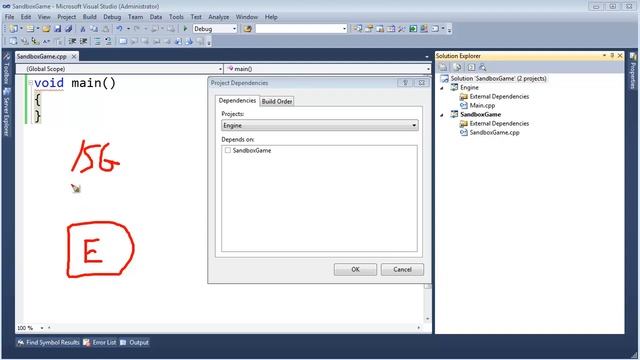The height and width of the screenshot is (360, 640).
Task: Check the SandboxGame dependency checkbox
Action: coord(228,150)
